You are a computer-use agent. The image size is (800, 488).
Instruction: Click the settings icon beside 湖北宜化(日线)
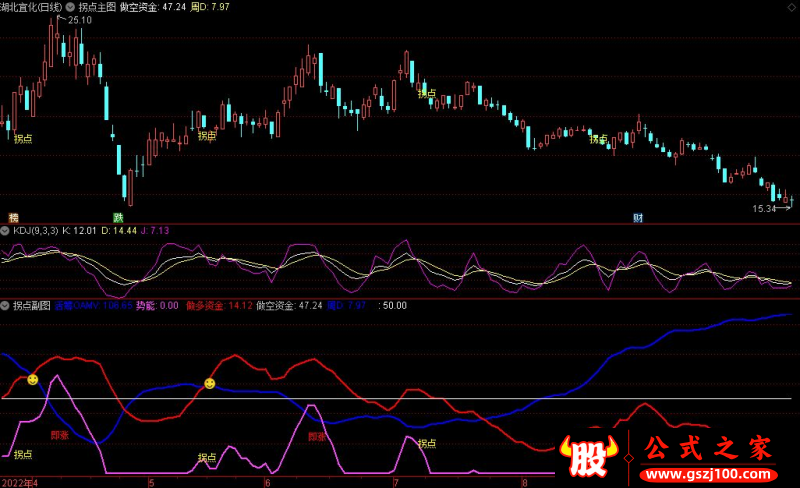tap(84, 7)
